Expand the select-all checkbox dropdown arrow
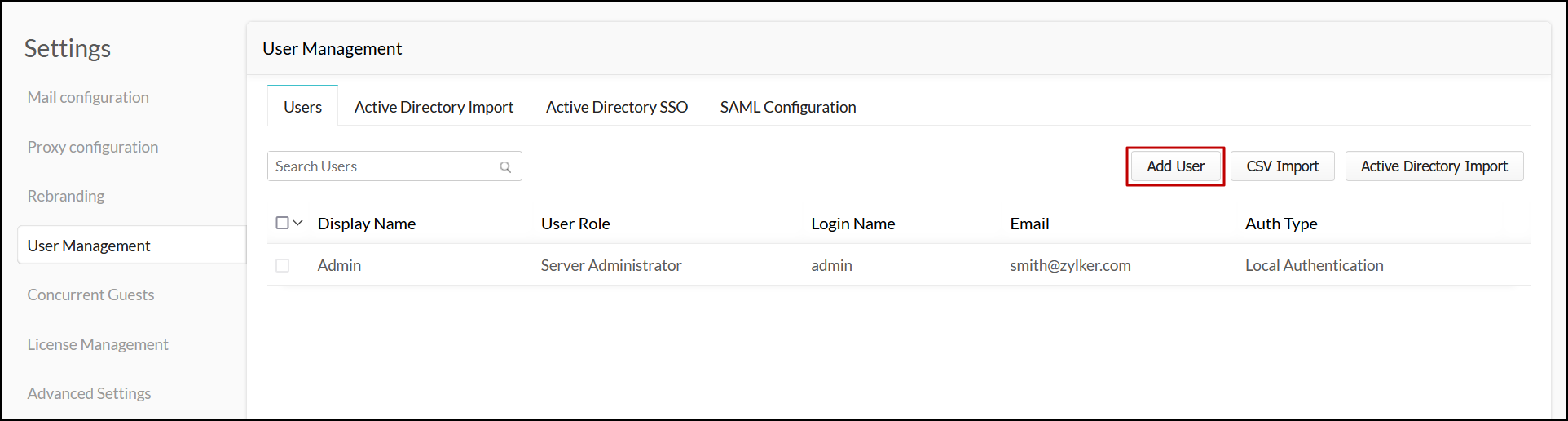This screenshot has height=421, width=1568. (298, 223)
